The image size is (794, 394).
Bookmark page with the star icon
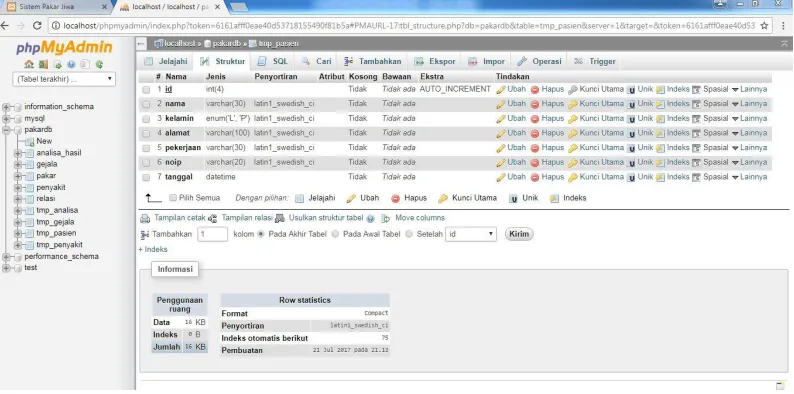pyautogui.click(x=764, y=25)
